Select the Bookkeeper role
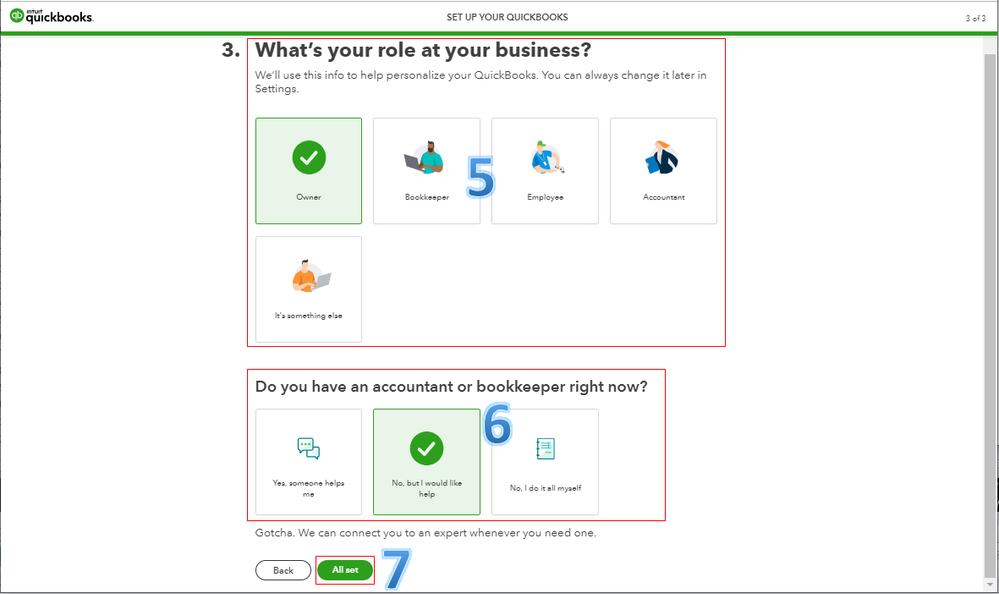Screen dimensions: 999x594 tap(426, 170)
